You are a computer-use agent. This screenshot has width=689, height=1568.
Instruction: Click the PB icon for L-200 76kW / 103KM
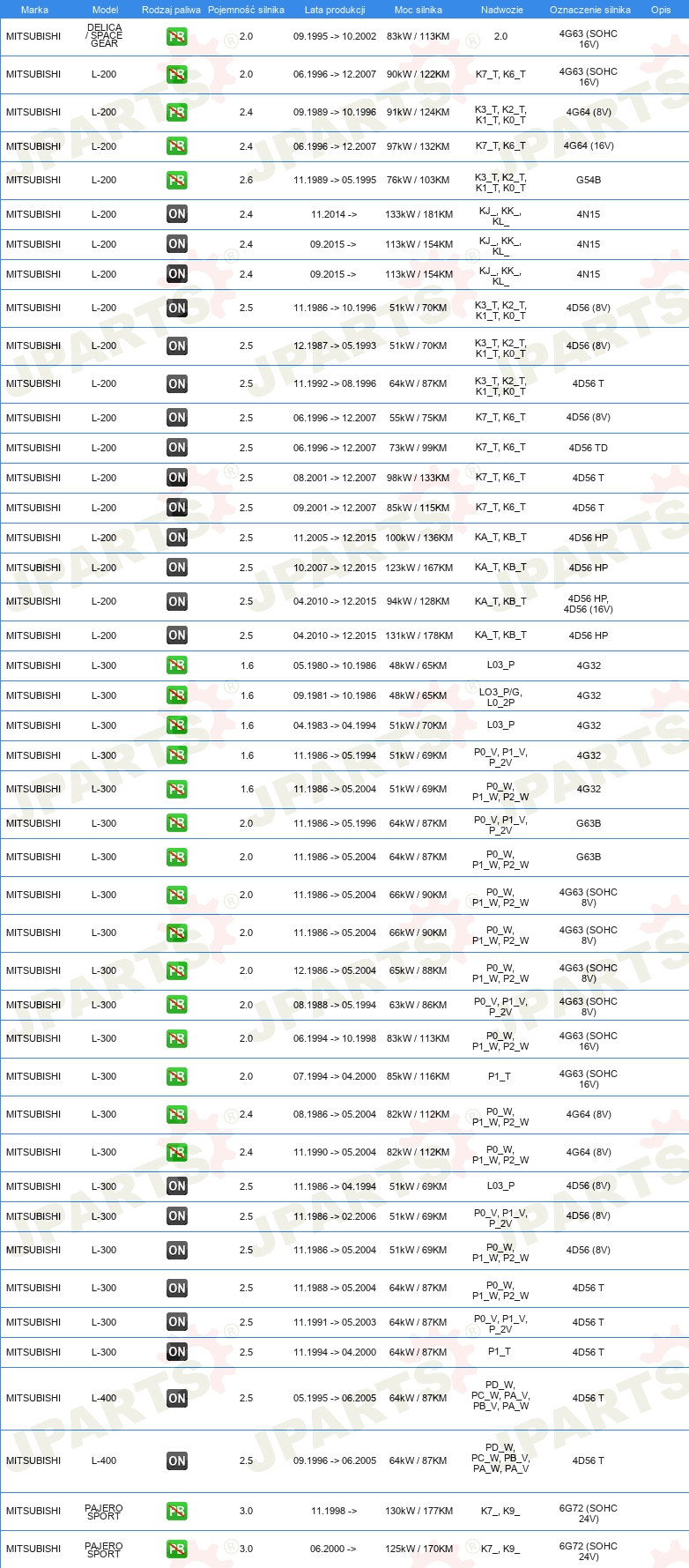[x=177, y=180]
